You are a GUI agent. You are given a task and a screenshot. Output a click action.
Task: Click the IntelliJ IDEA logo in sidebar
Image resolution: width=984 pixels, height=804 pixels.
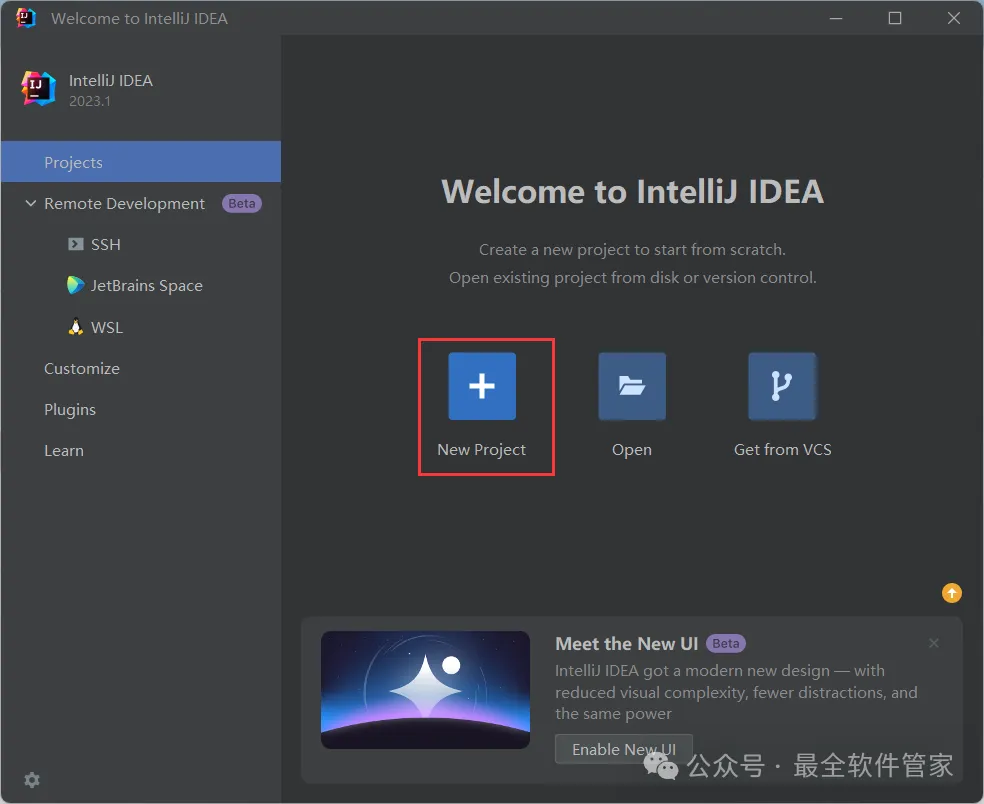click(x=38, y=88)
